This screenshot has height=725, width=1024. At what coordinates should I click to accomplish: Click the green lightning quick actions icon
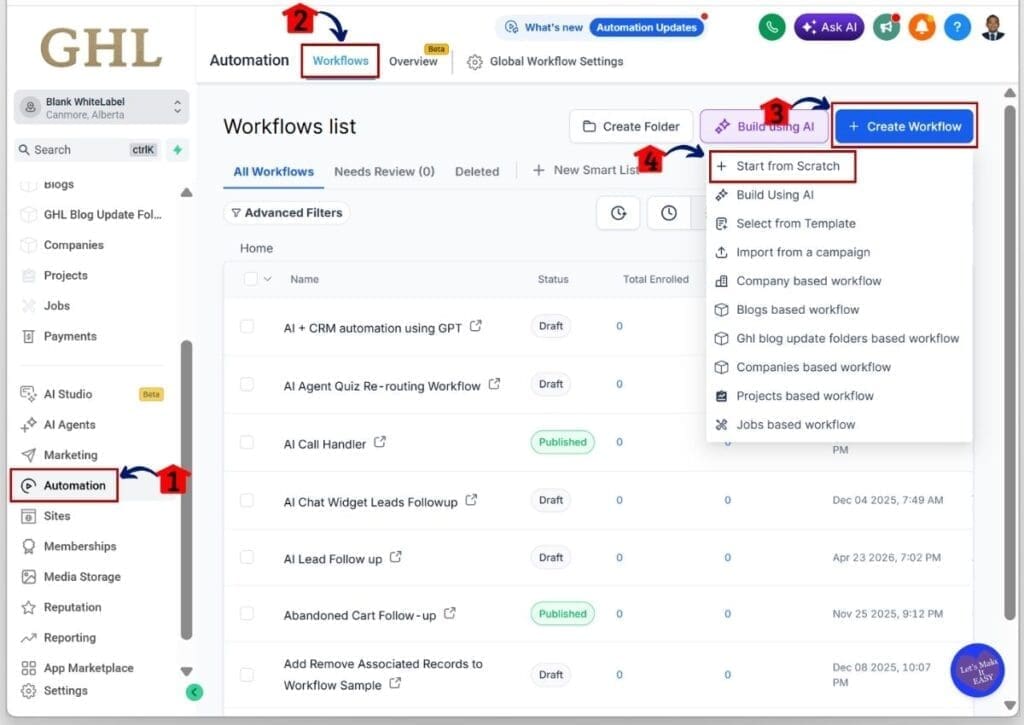click(x=178, y=150)
